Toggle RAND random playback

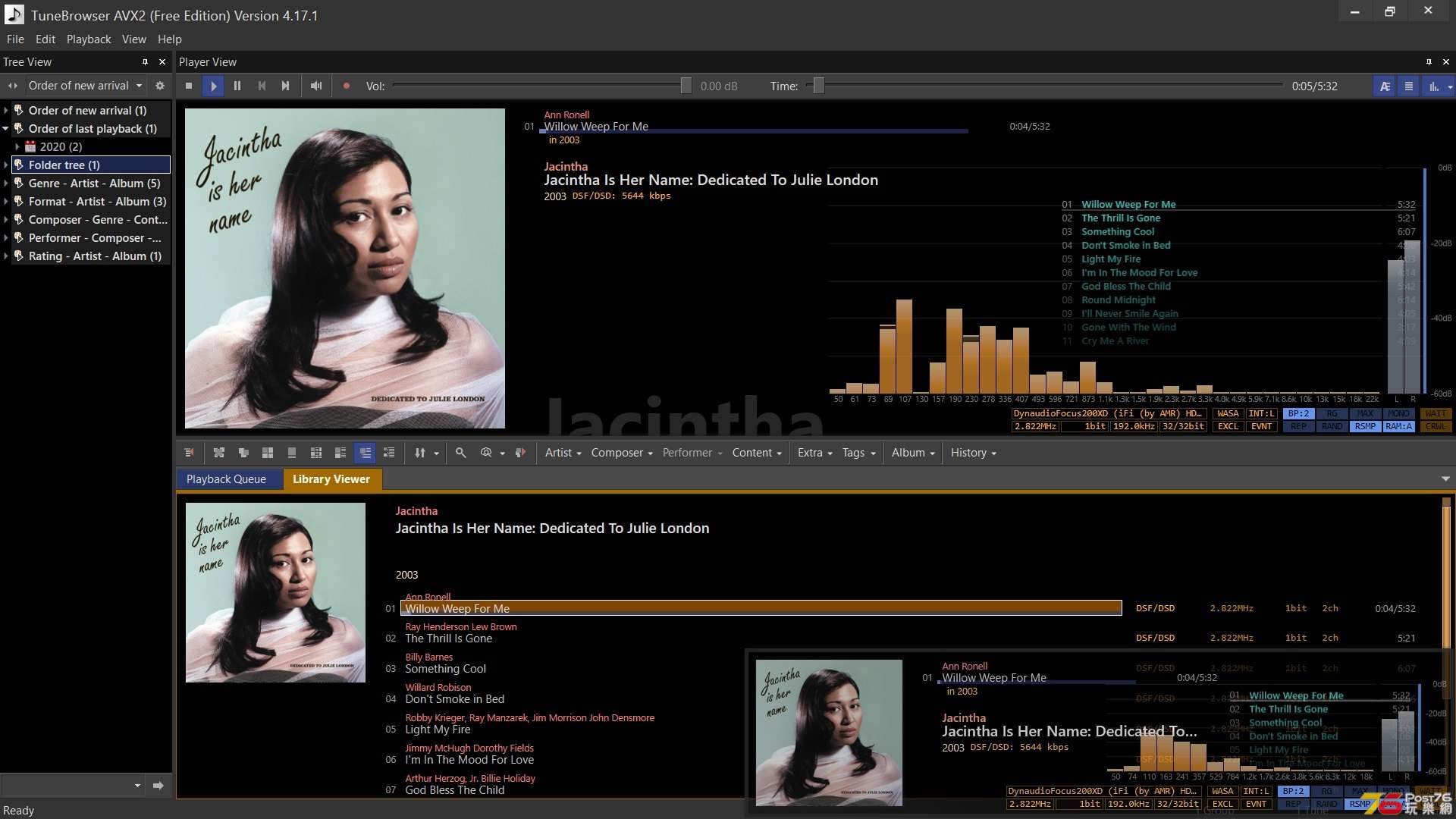coord(1332,427)
